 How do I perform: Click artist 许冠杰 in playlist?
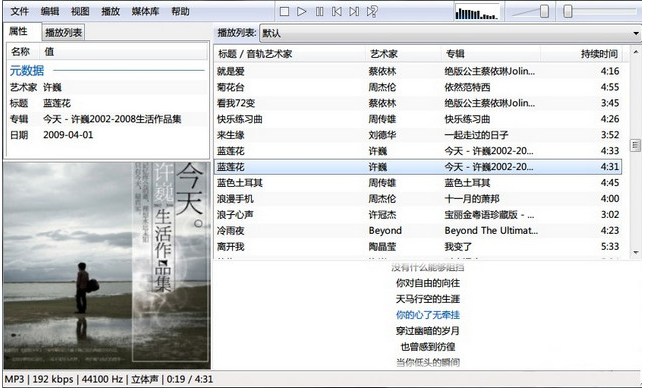coord(382,215)
